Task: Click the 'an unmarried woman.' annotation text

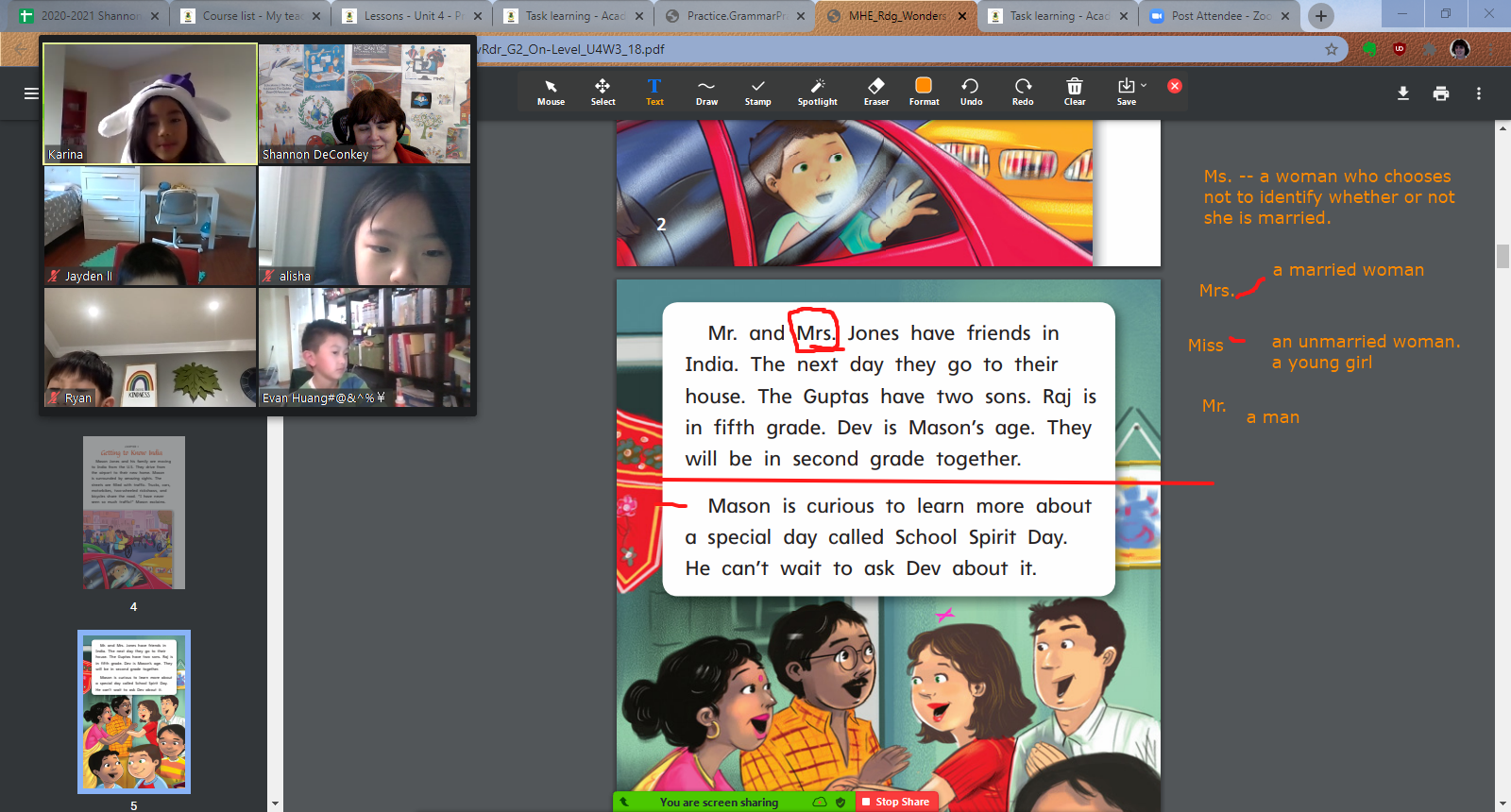Action: click(1366, 342)
